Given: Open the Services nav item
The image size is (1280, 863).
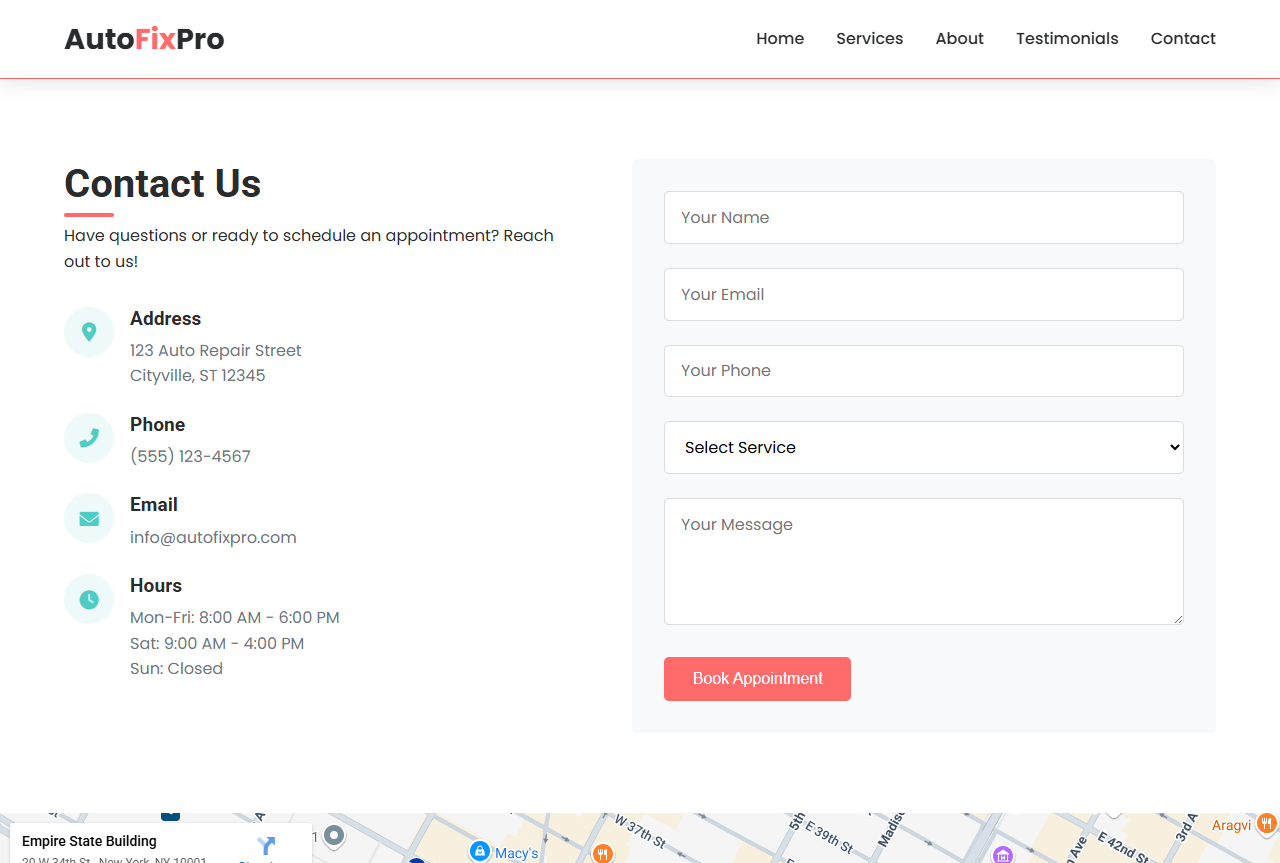Looking at the screenshot, I should tap(869, 39).
